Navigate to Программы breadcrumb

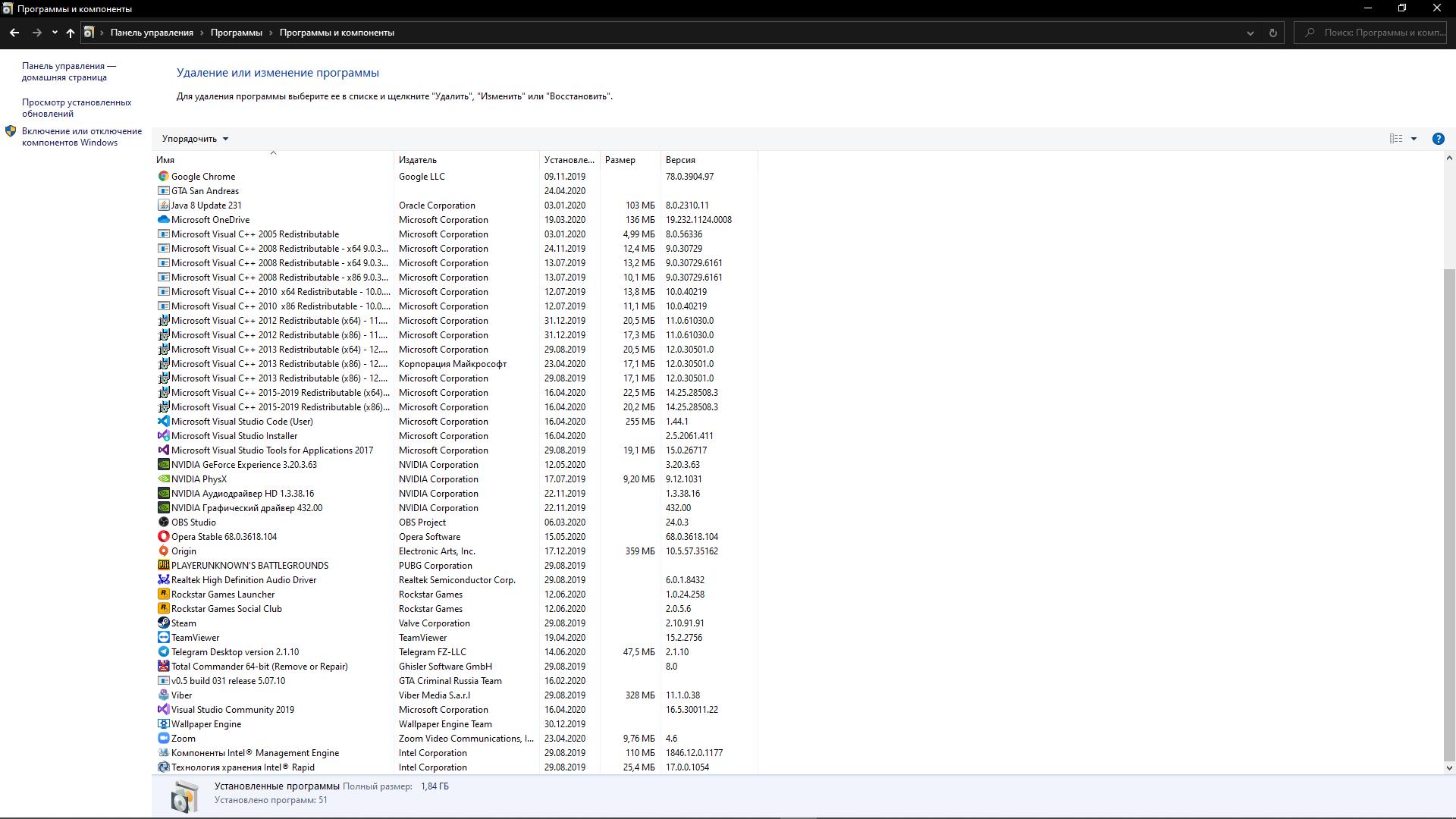(237, 33)
